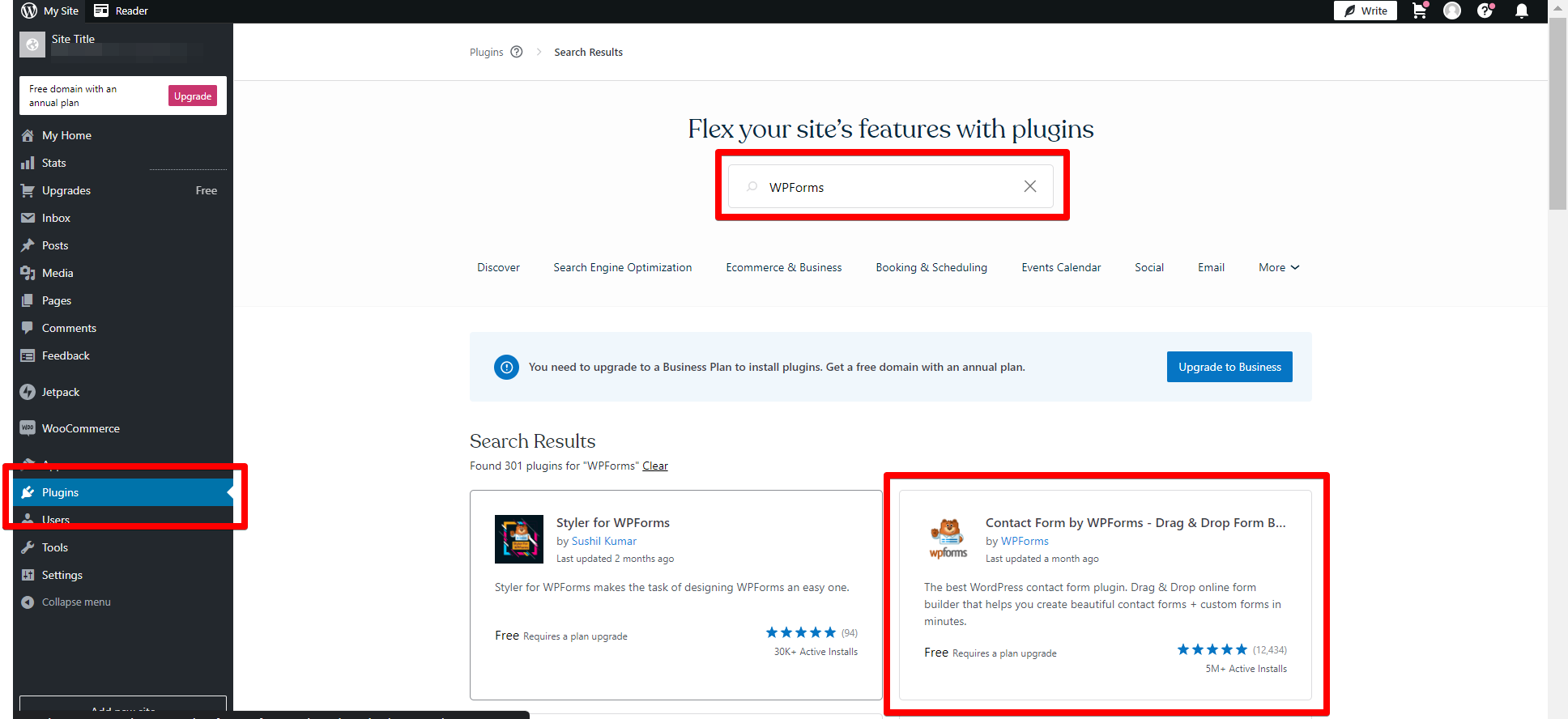
Task: Select Ecommerce & Business category
Action: (x=784, y=267)
